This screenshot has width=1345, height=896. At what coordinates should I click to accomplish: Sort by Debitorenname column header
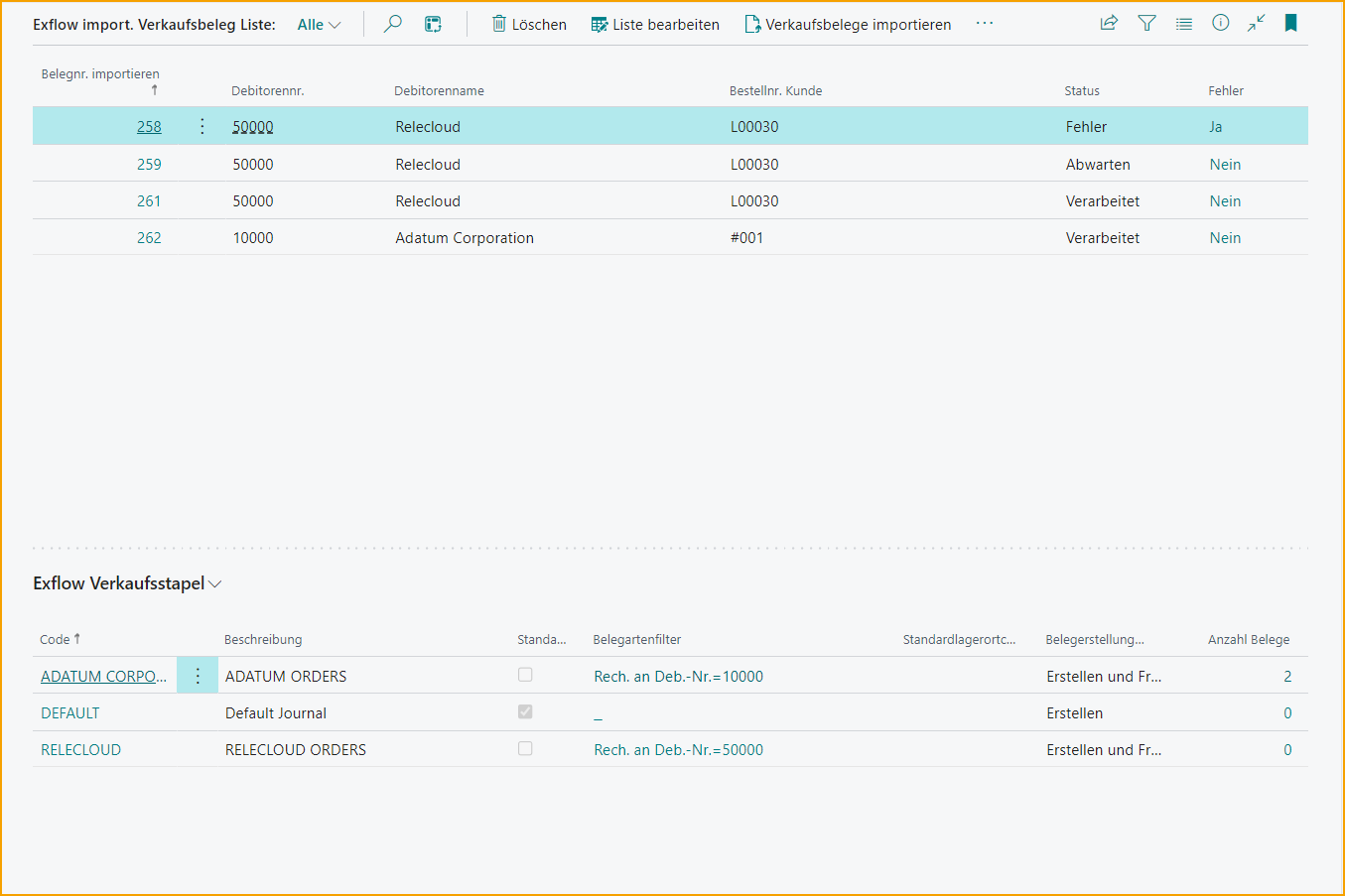[x=439, y=90]
